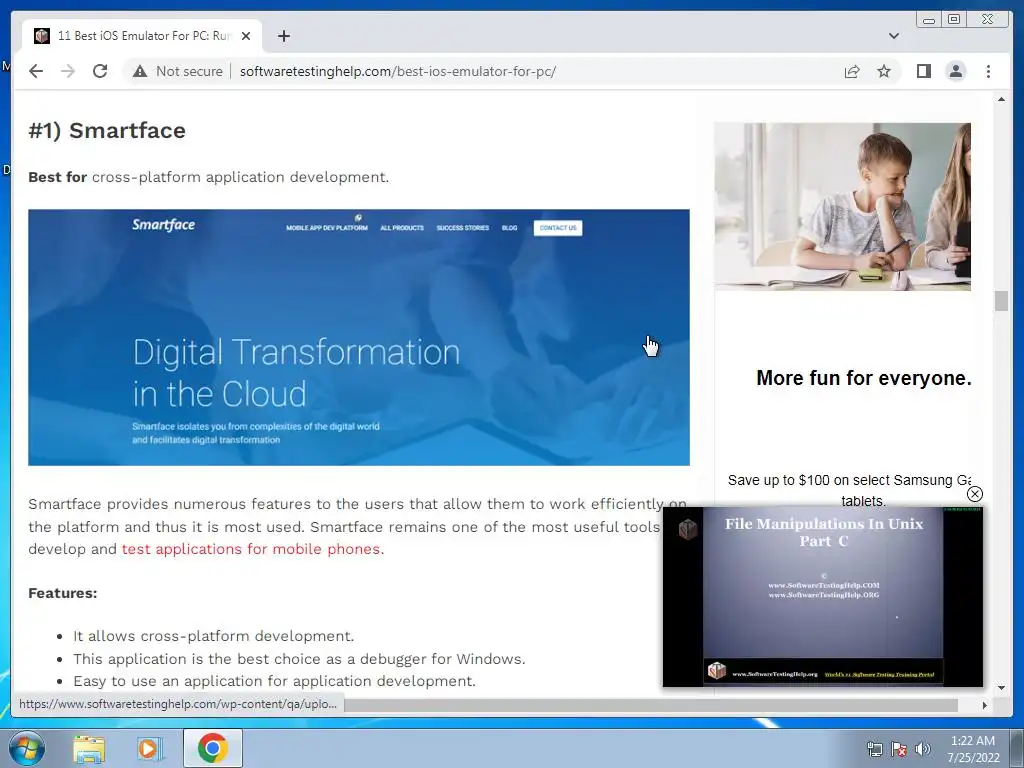
Task: Open the Save up to $100 Samsung ad text
Action: coord(849,490)
